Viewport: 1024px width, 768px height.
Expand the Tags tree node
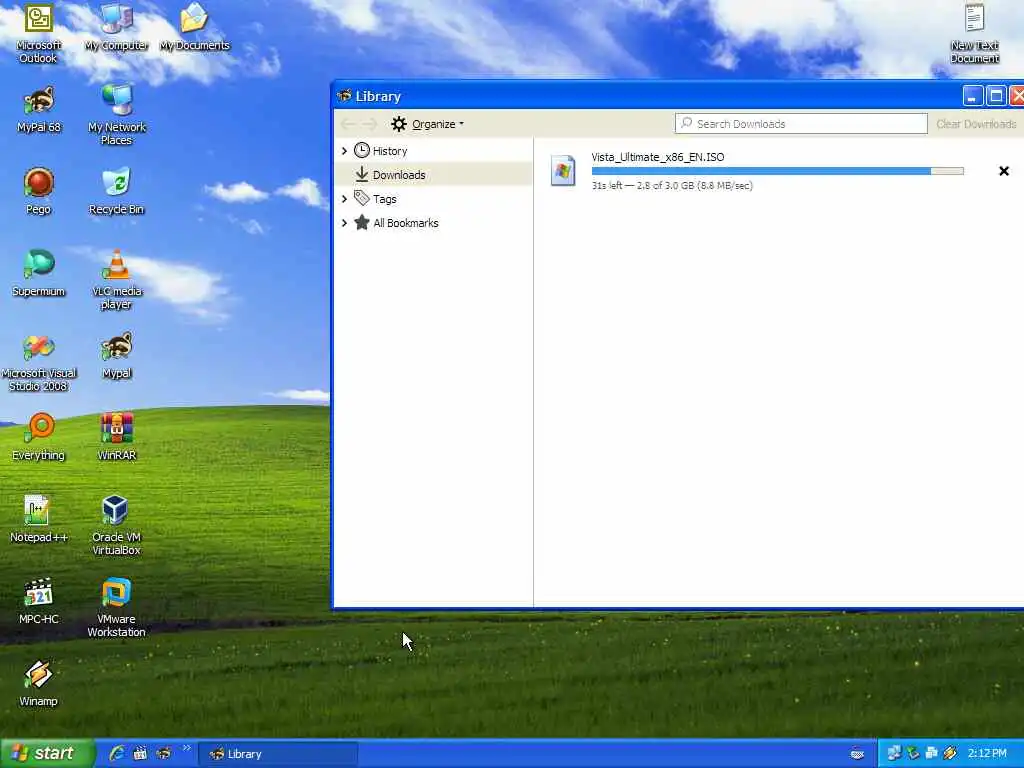tap(344, 199)
